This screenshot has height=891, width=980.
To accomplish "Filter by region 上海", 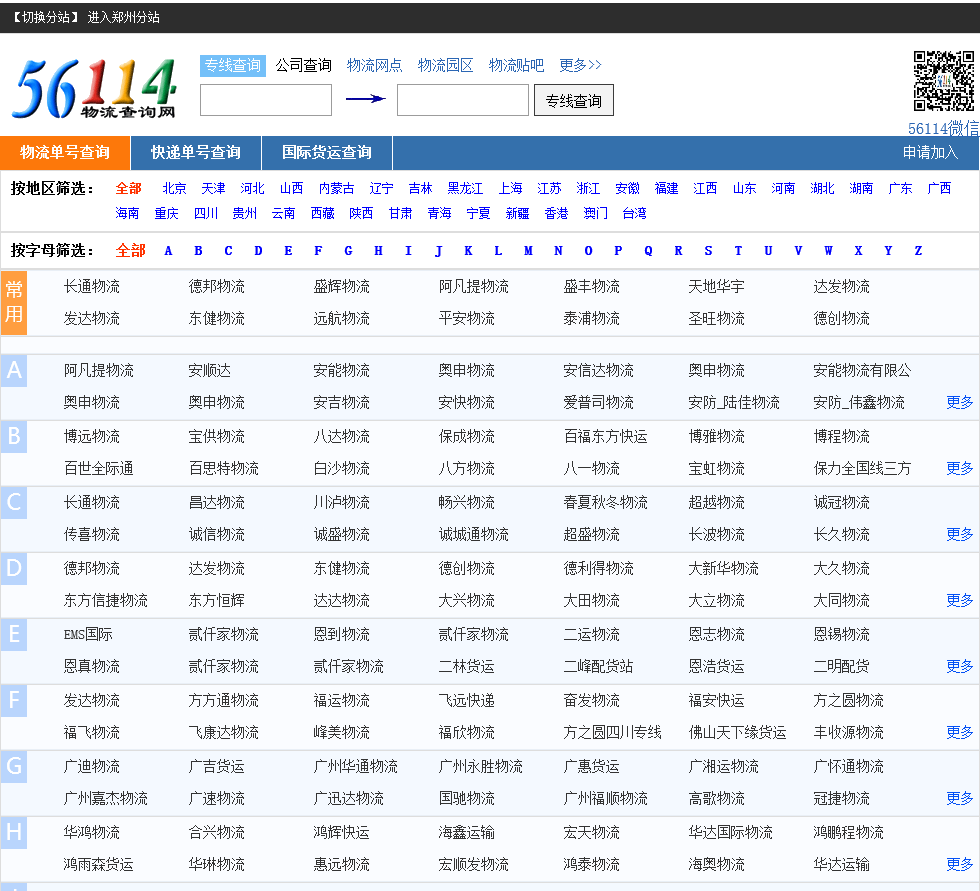I will 511,188.
